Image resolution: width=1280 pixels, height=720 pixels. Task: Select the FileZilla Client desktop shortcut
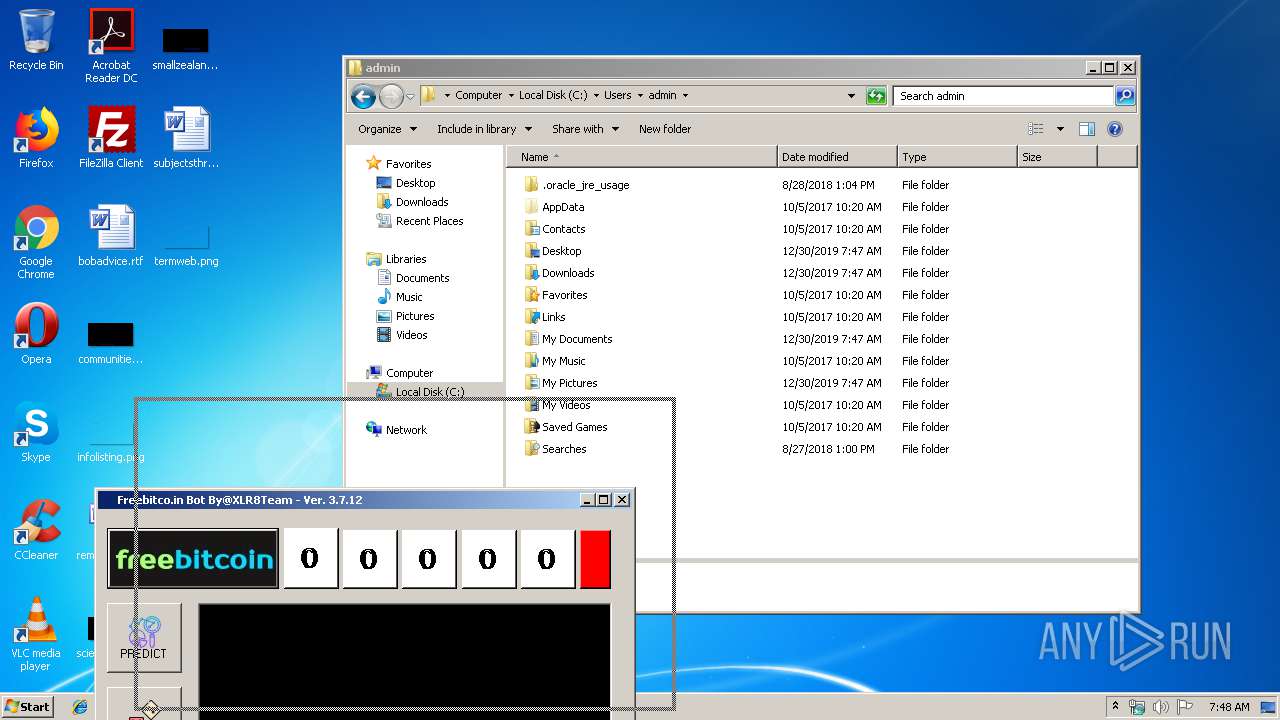coord(111,139)
